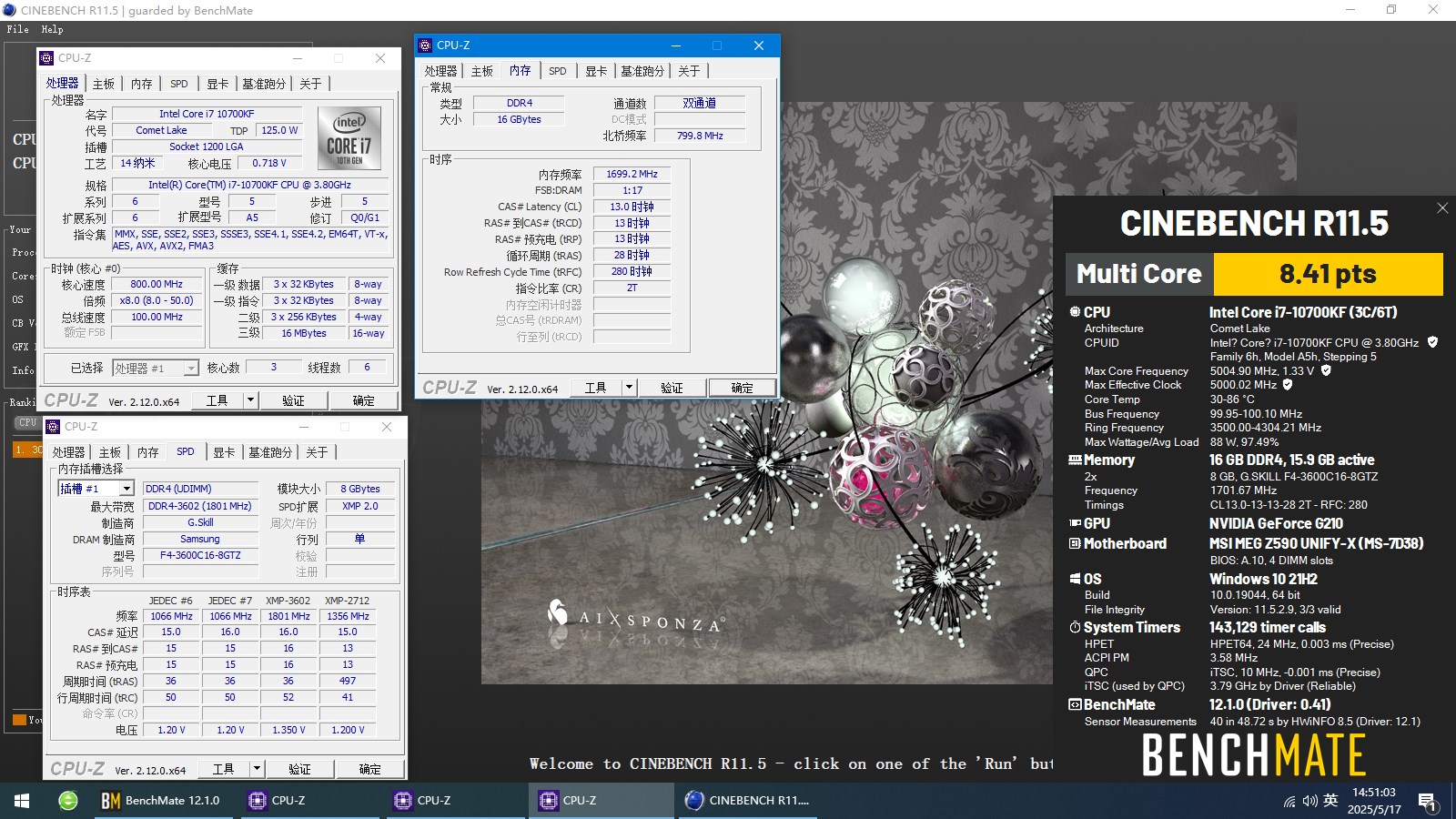
Task: Click the 1699.2 MHz memory frequency value
Action: click(632, 174)
